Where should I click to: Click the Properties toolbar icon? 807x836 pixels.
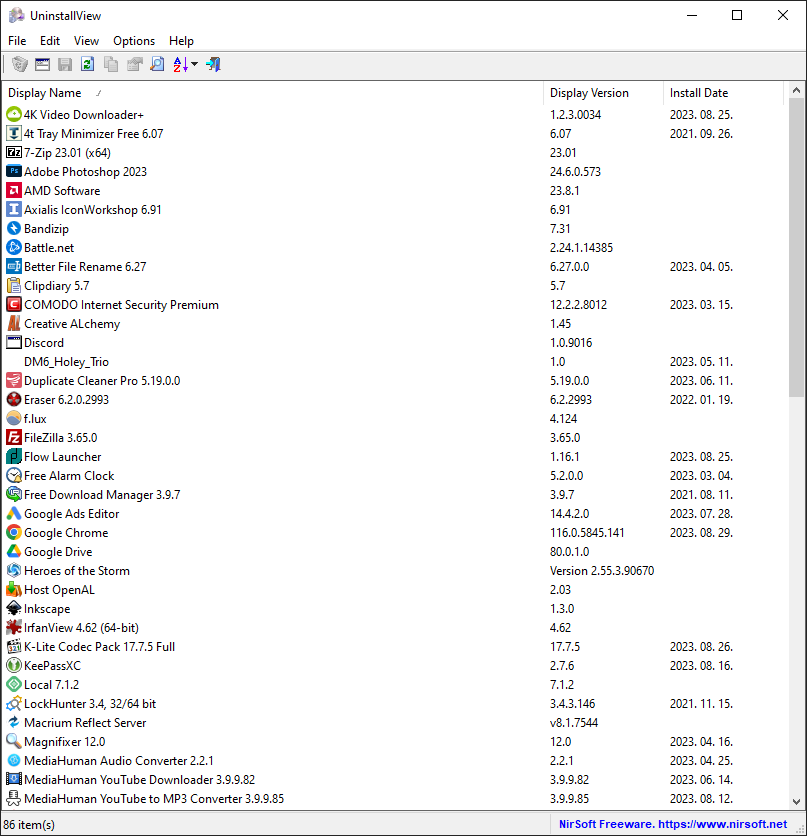[x=134, y=65]
